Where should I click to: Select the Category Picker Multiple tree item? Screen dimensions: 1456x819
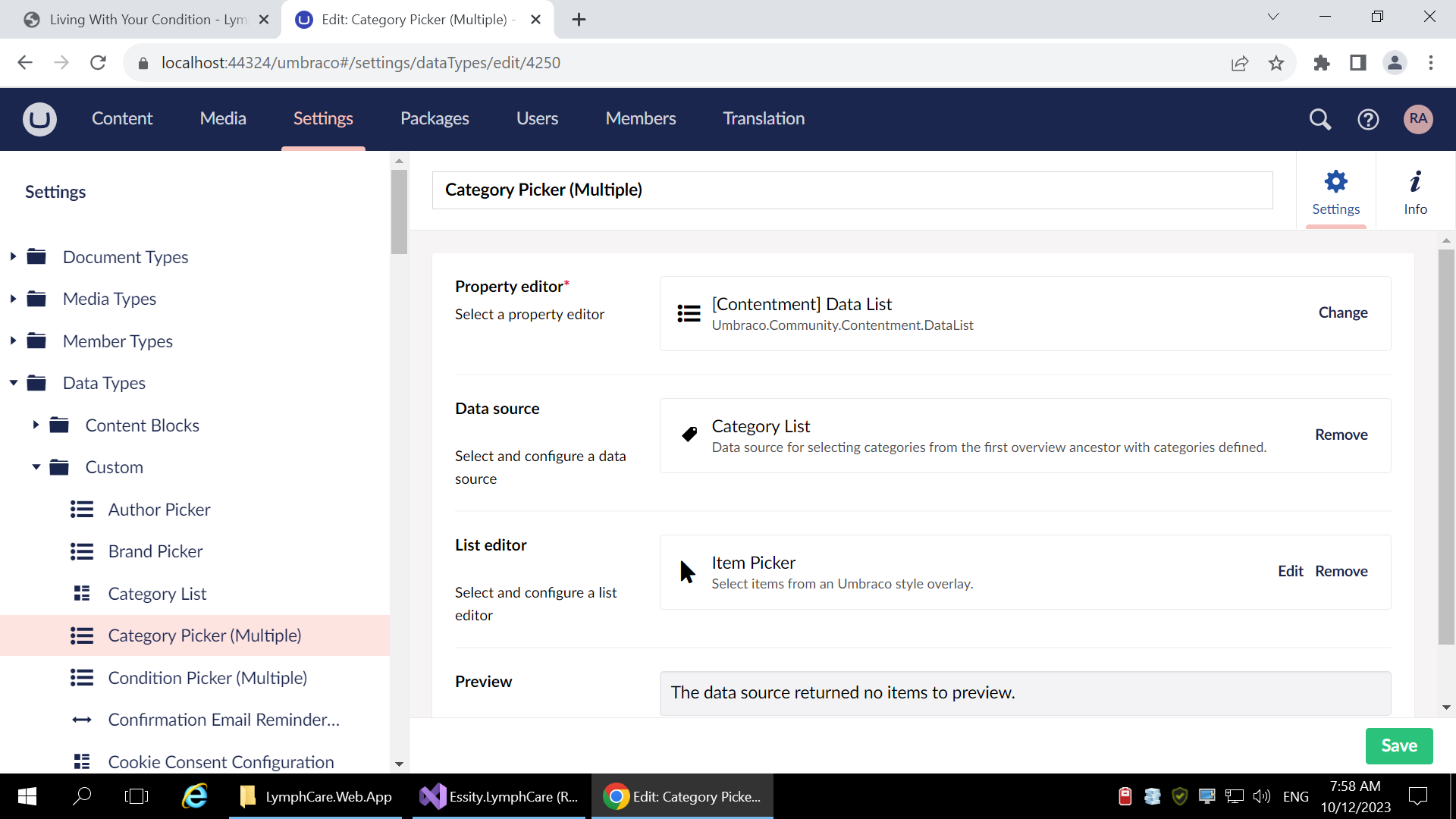204,635
